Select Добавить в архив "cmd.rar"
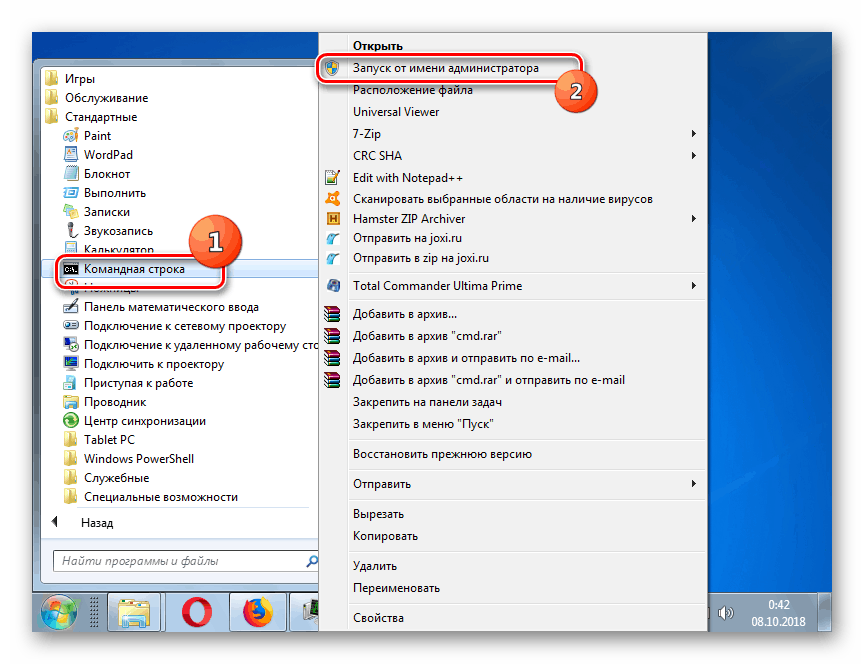 pyautogui.click(x=427, y=336)
